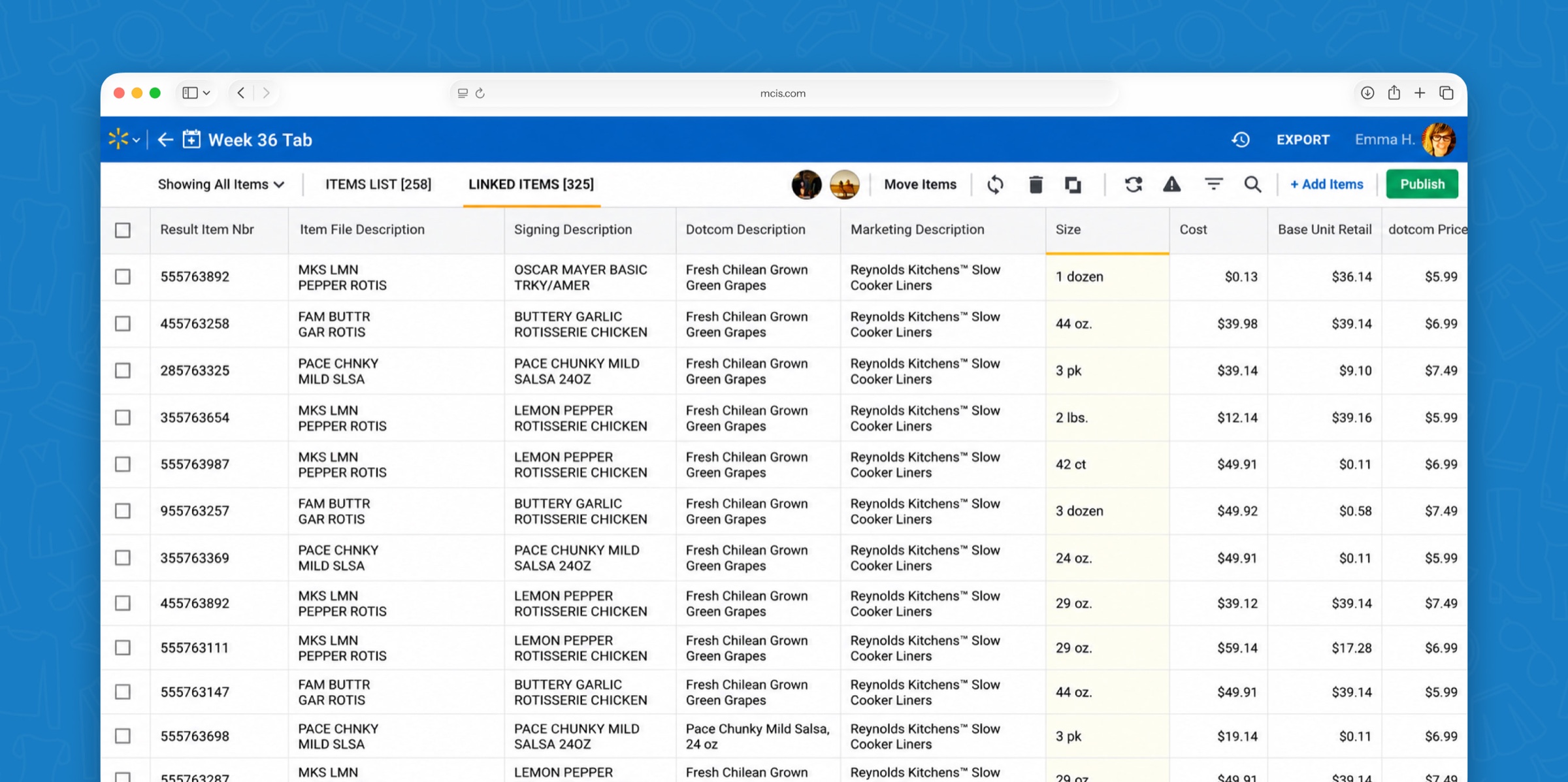Select the checkbox for item 285763325
Screen dimensions: 1568x782
coord(123,370)
